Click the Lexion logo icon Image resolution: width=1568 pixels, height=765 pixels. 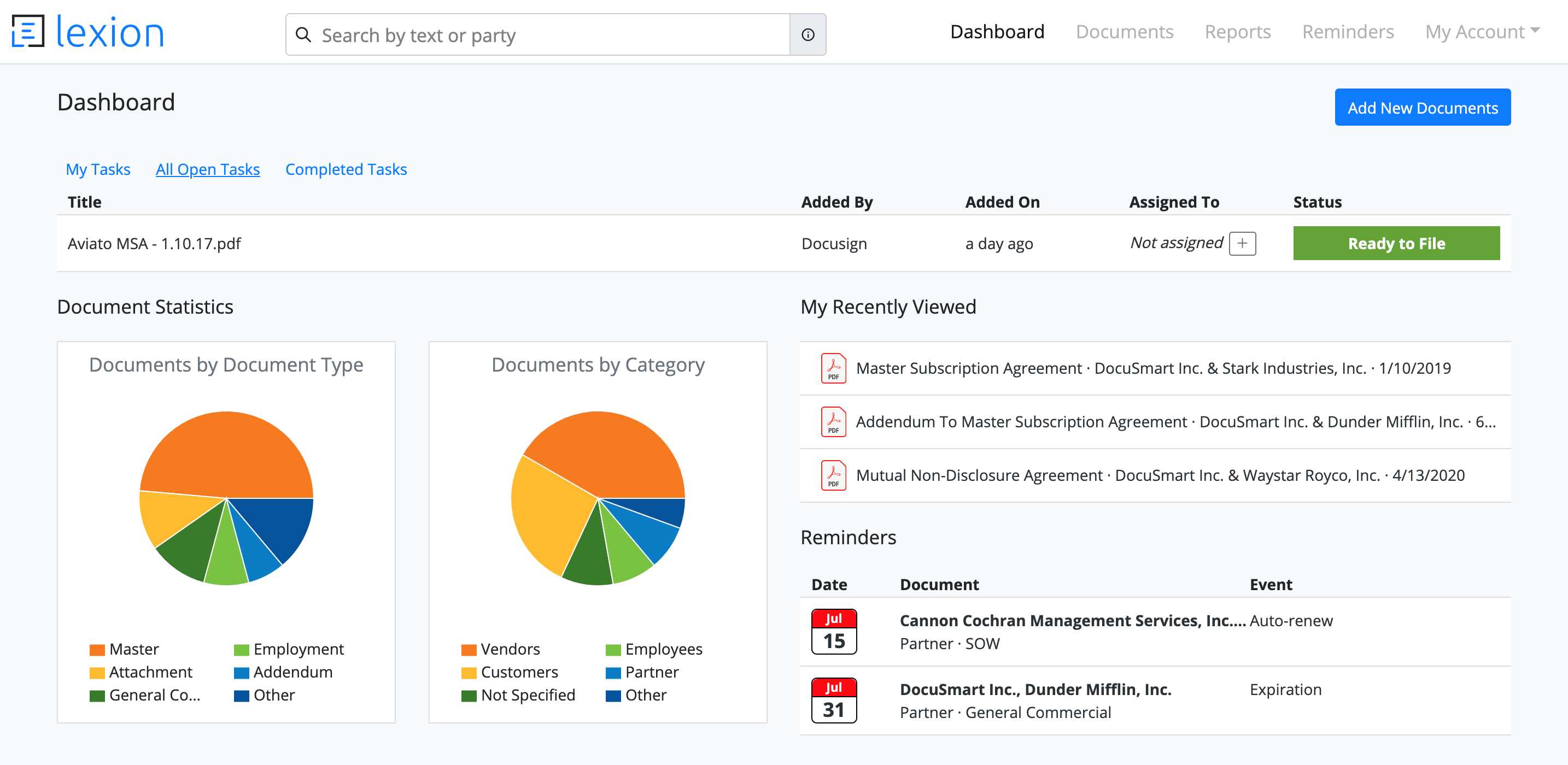click(28, 32)
